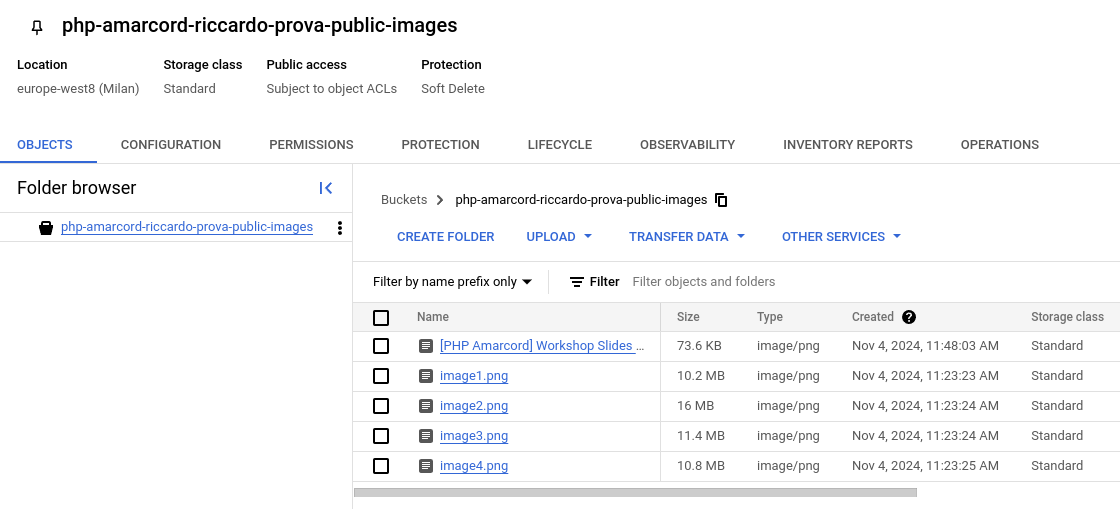Expand the Transfer Data menu
The width and height of the screenshot is (1120, 509).
[687, 237]
